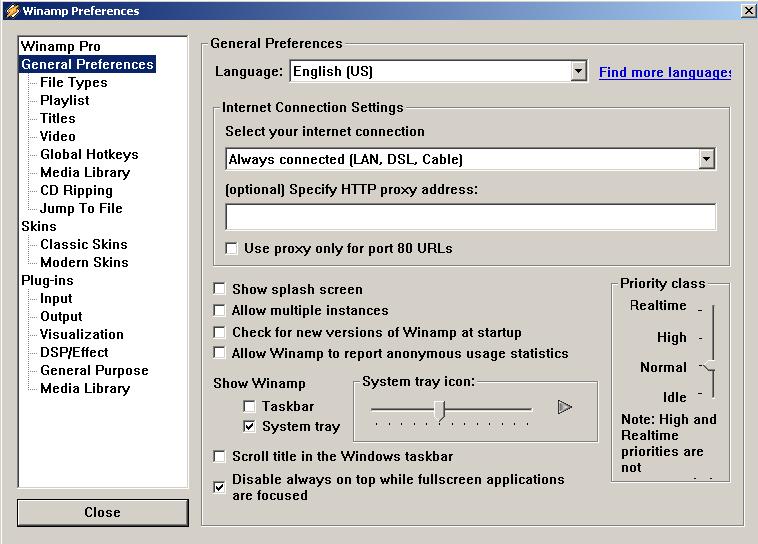Open Input plug-ins page

point(56,298)
